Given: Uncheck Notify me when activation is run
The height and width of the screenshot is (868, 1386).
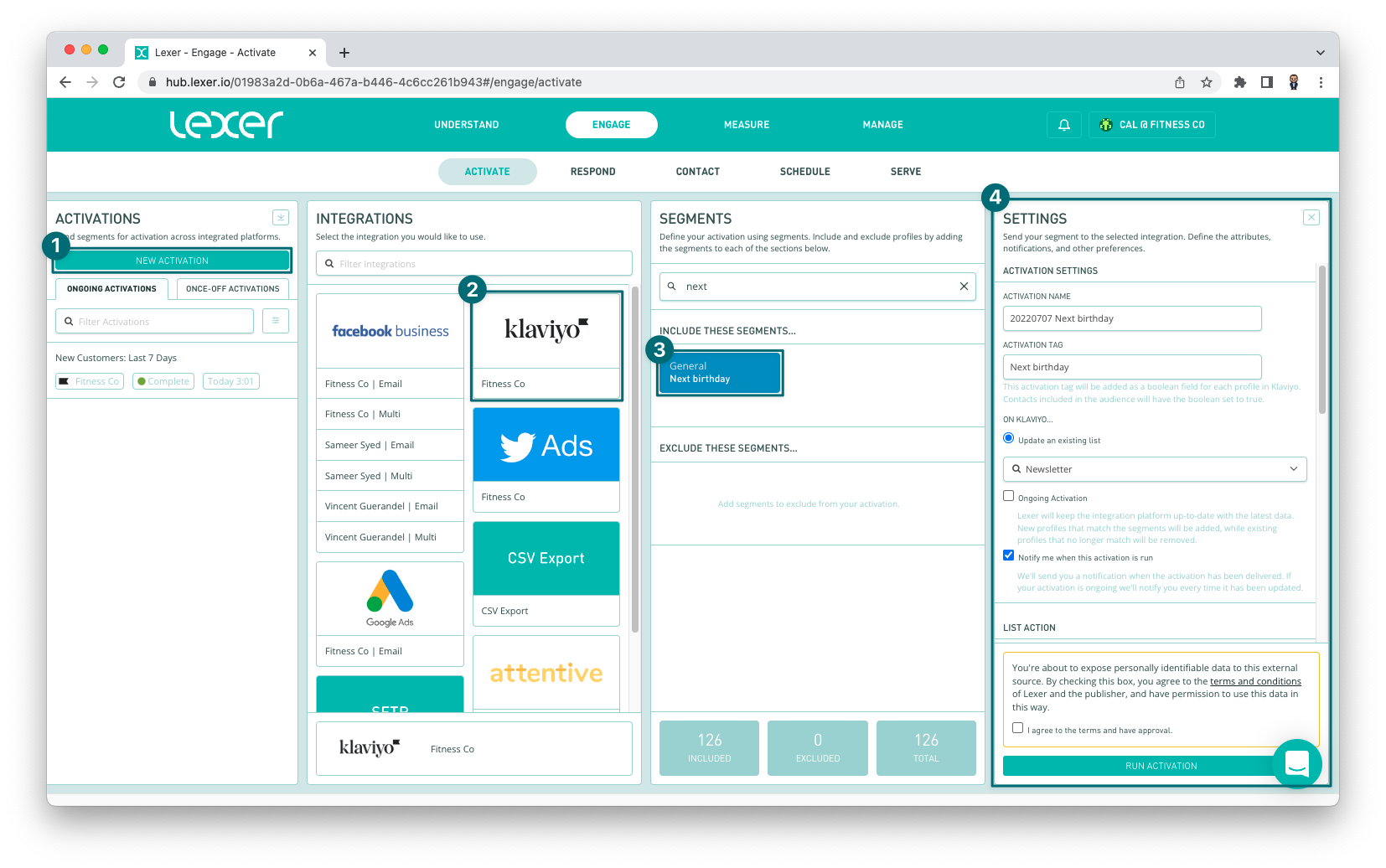Looking at the screenshot, I should 1009,555.
